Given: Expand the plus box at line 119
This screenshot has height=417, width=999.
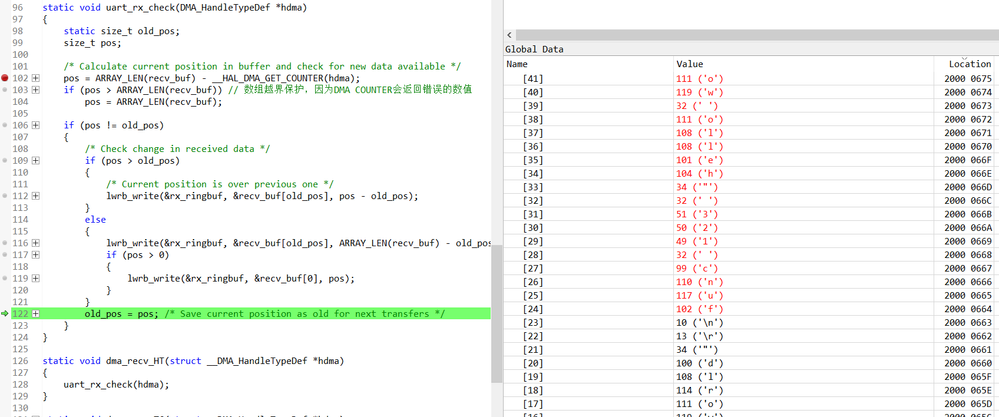Looking at the screenshot, I should (x=36, y=278).
